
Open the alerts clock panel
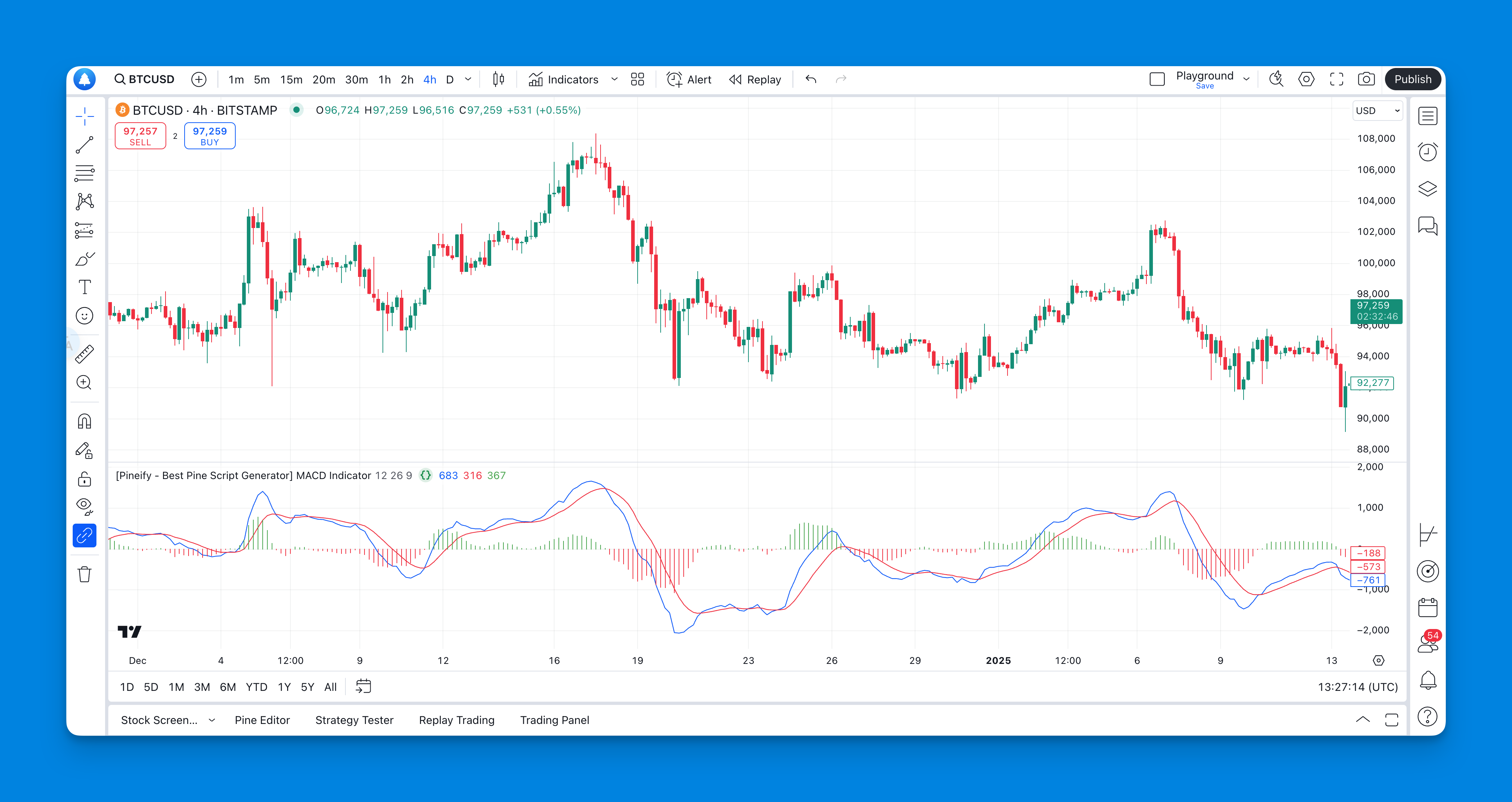click(x=1427, y=152)
